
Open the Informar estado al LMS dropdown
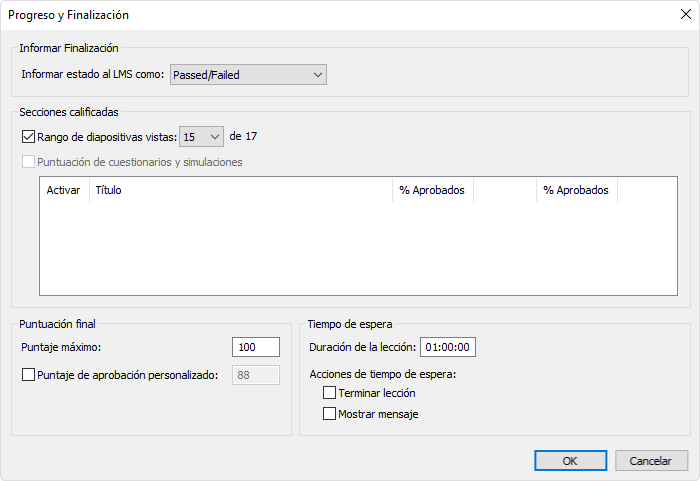[248, 75]
